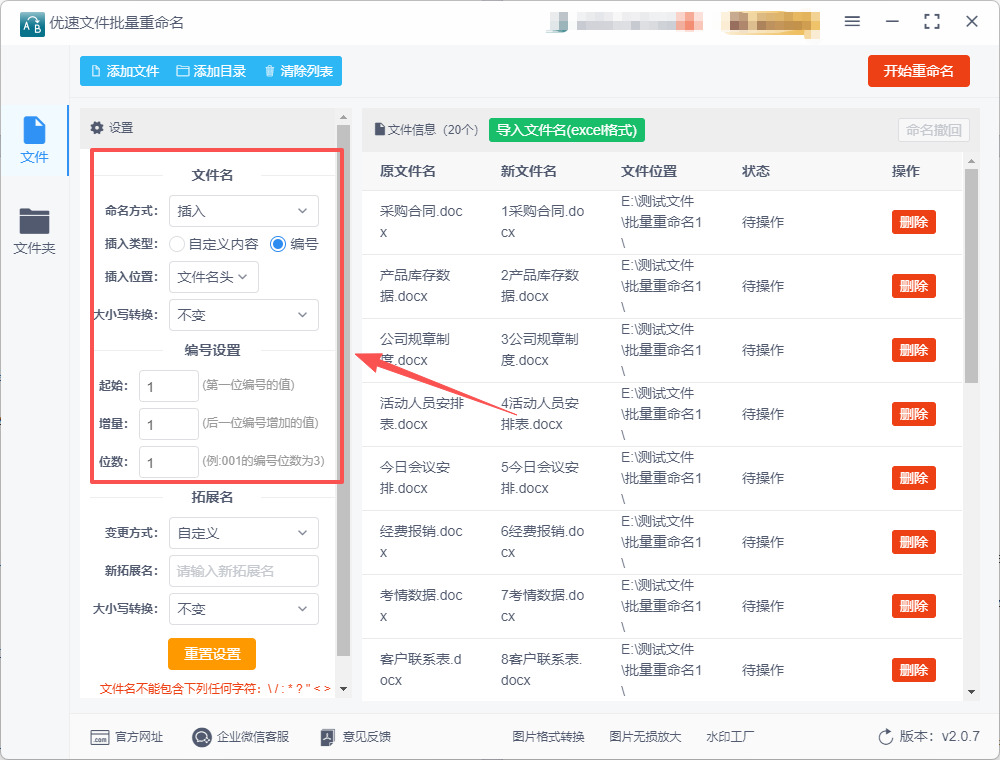This screenshot has height=760, width=1000.
Task: Select the 编号 radio button
Action: click(278, 243)
